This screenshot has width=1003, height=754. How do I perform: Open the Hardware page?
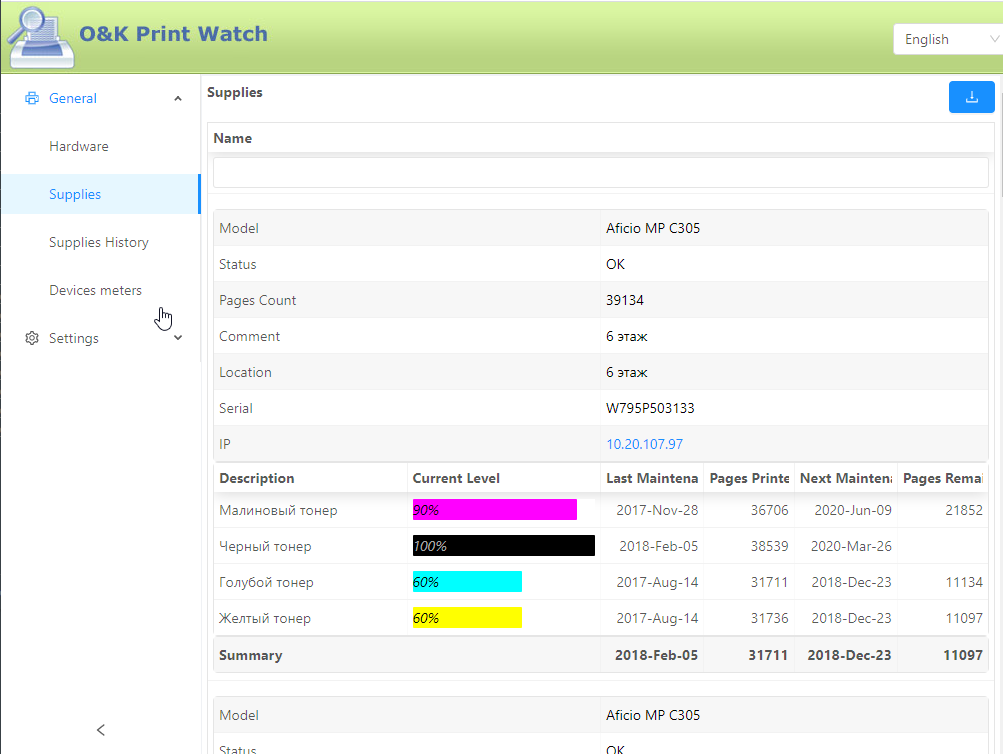click(x=79, y=146)
